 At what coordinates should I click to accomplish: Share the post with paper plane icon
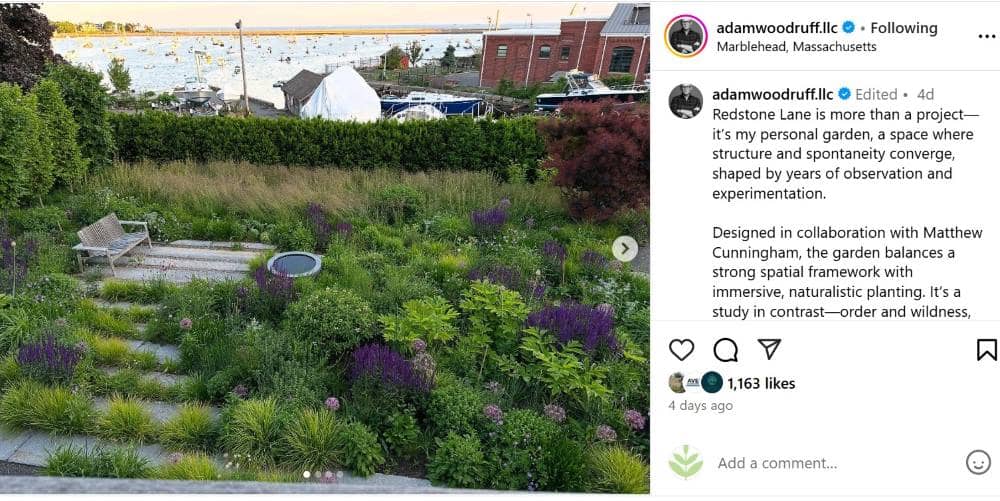tap(769, 349)
